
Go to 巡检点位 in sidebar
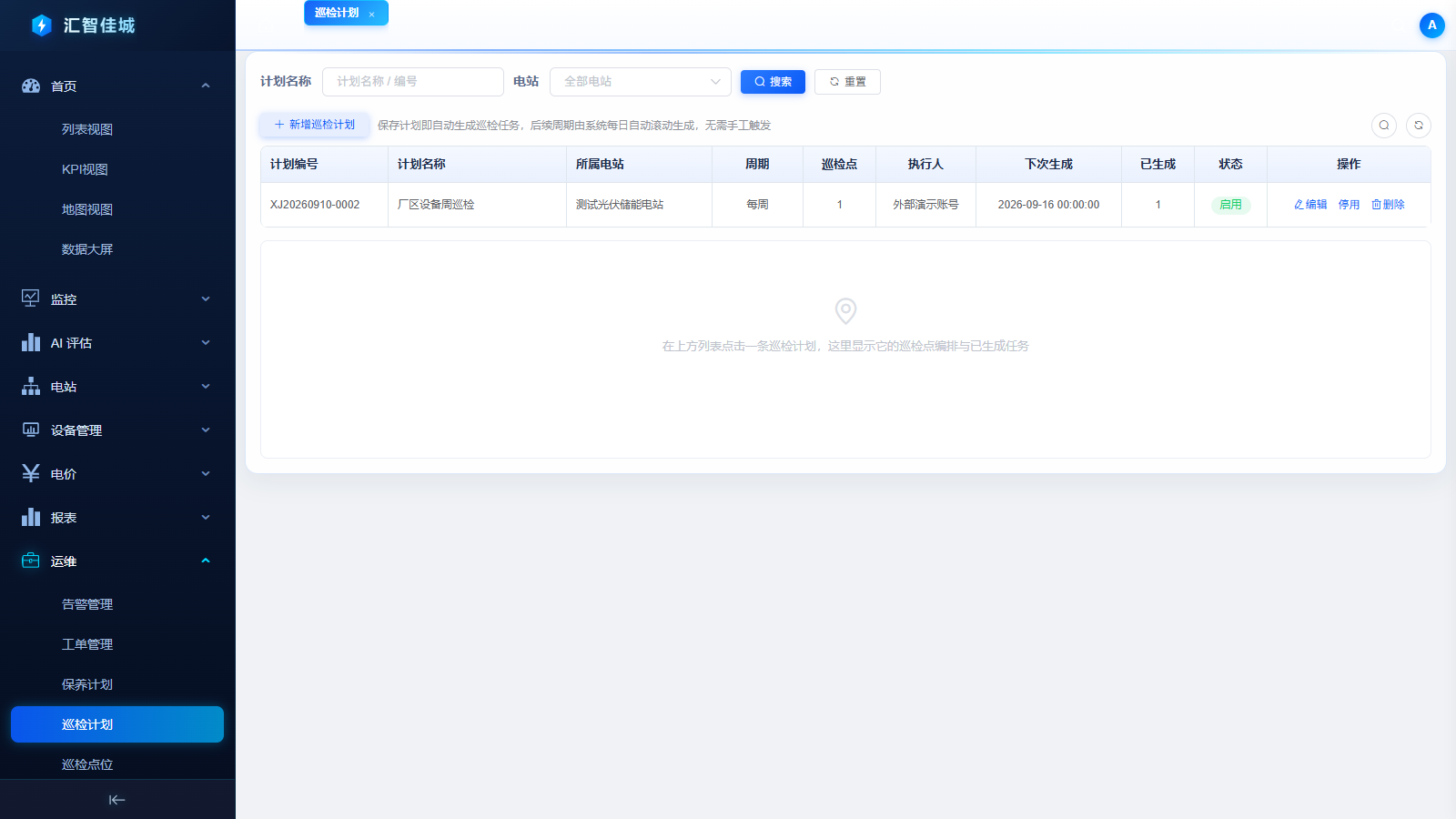pos(87,764)
